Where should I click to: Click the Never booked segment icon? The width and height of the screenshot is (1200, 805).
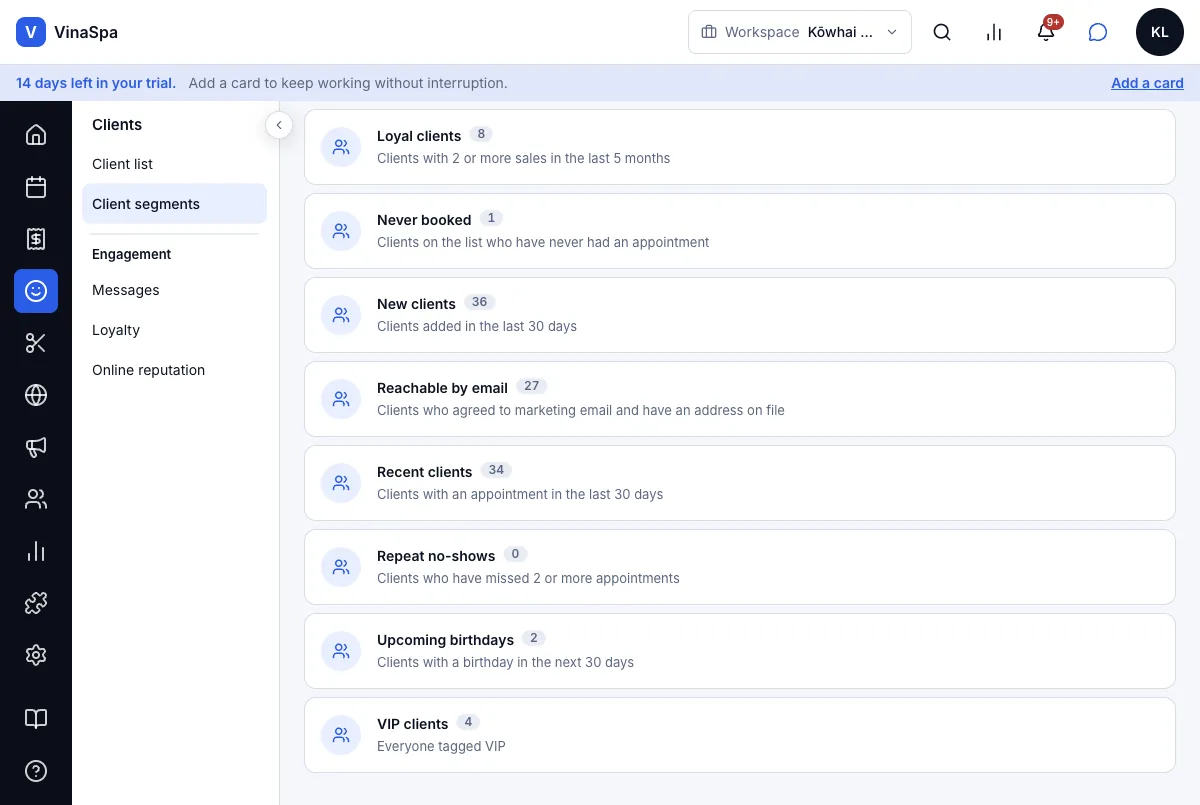pyautogui.click(x=341, y=231)
